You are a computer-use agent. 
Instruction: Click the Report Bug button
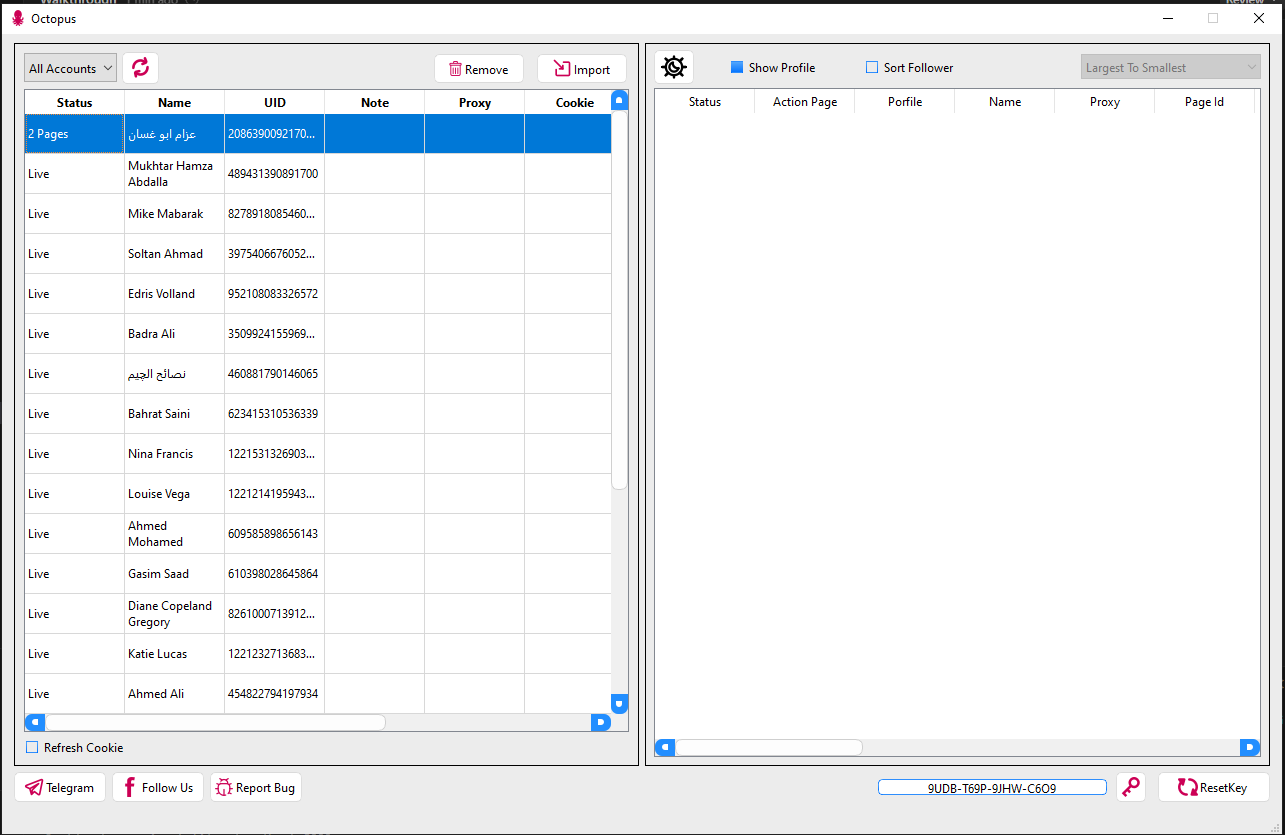(255, 787)
